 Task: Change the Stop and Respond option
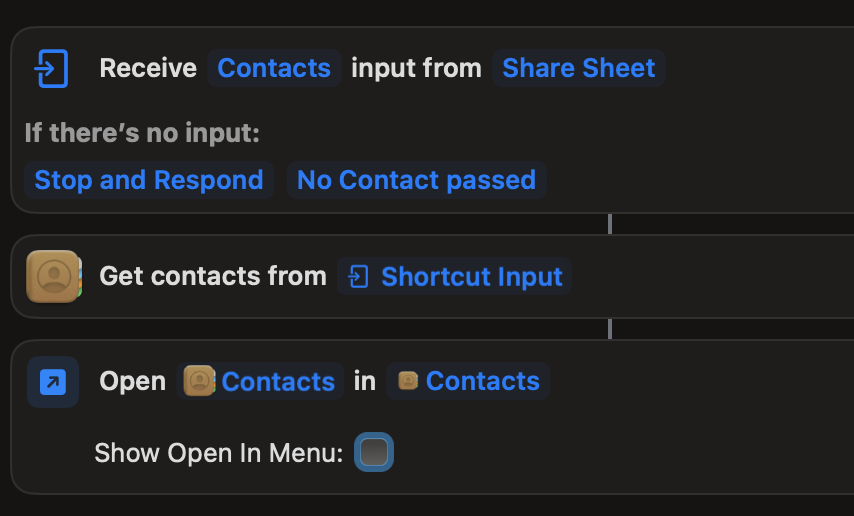[149, 180]
